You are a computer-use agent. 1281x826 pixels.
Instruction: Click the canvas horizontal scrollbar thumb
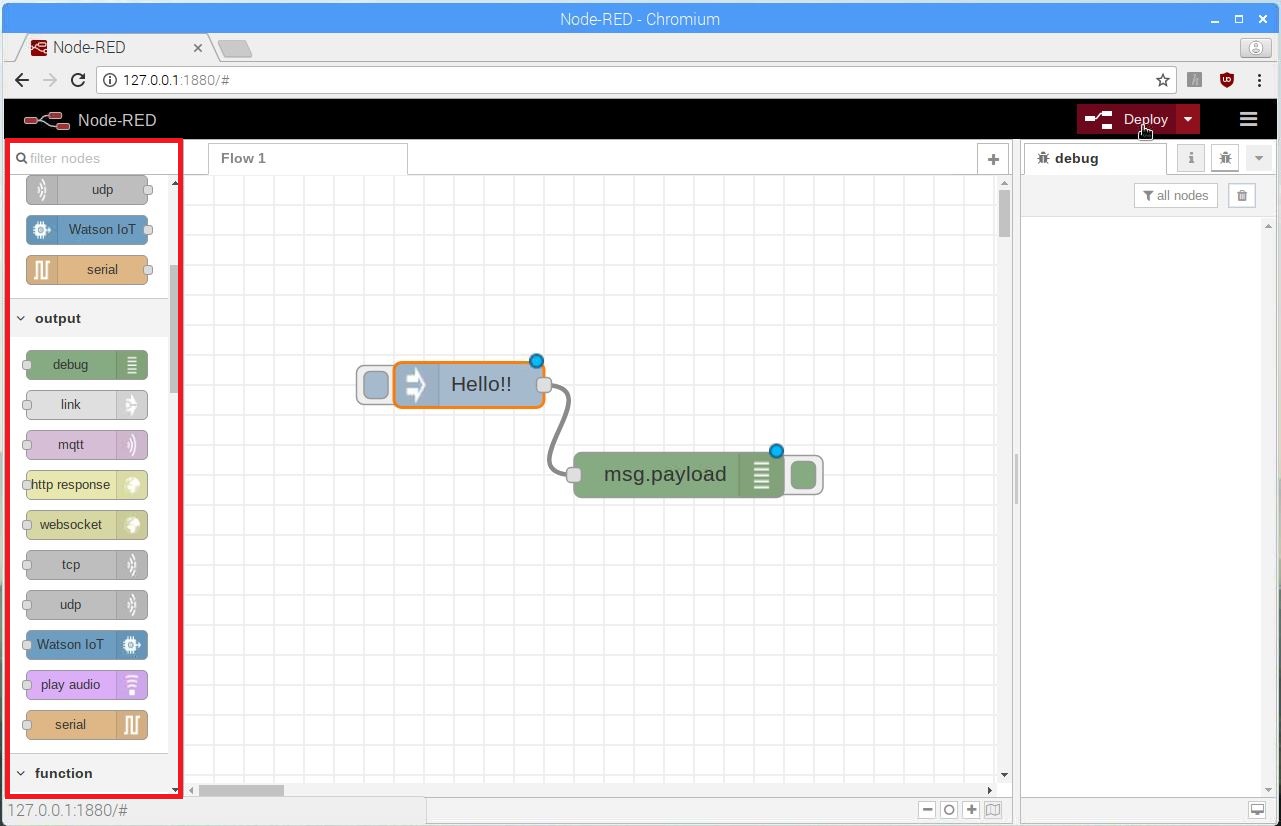pos(241,790)
